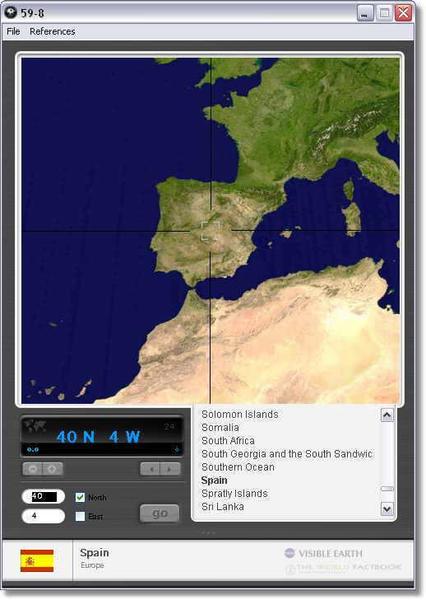The width and height of the screenshot is (426, 600).
Task: Click the app icon in title bar
Action: (10, 13)
